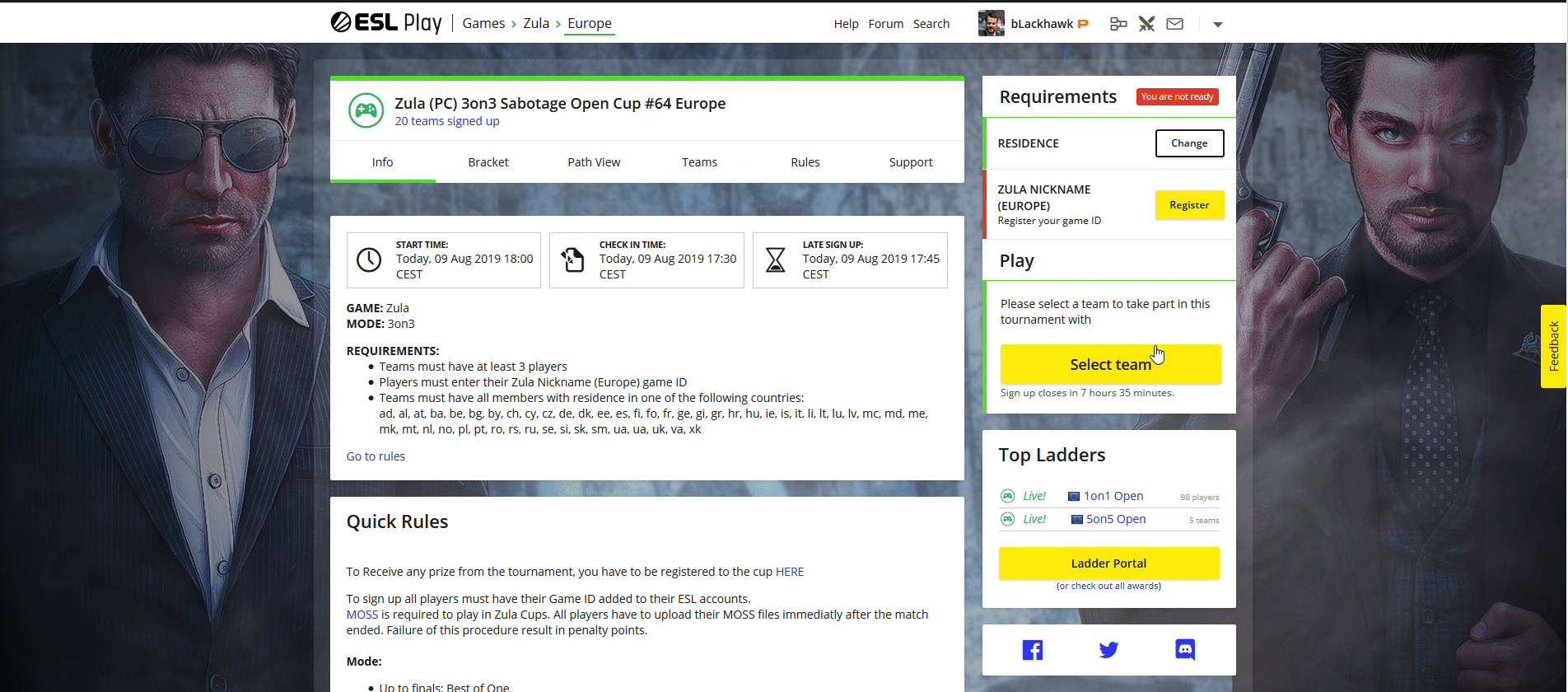This screenshot has height=692, width=1568.
Task: Open the Facebook page icon
Action: [1033, 650]
